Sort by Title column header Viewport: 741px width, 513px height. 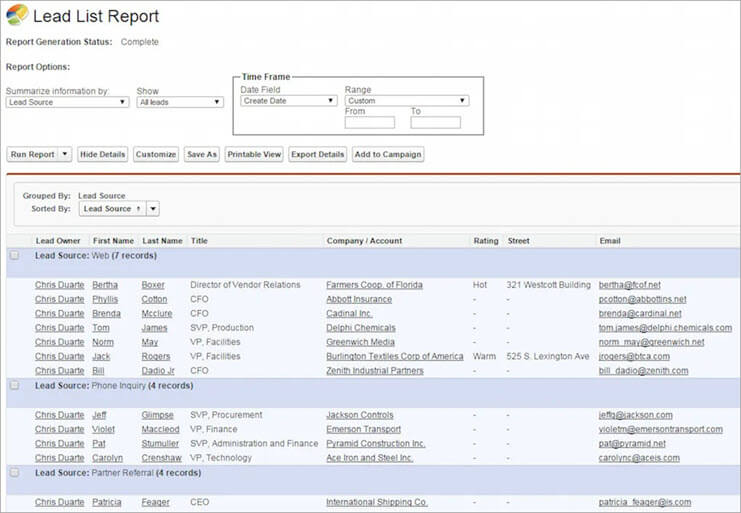(x=199, y=240)
